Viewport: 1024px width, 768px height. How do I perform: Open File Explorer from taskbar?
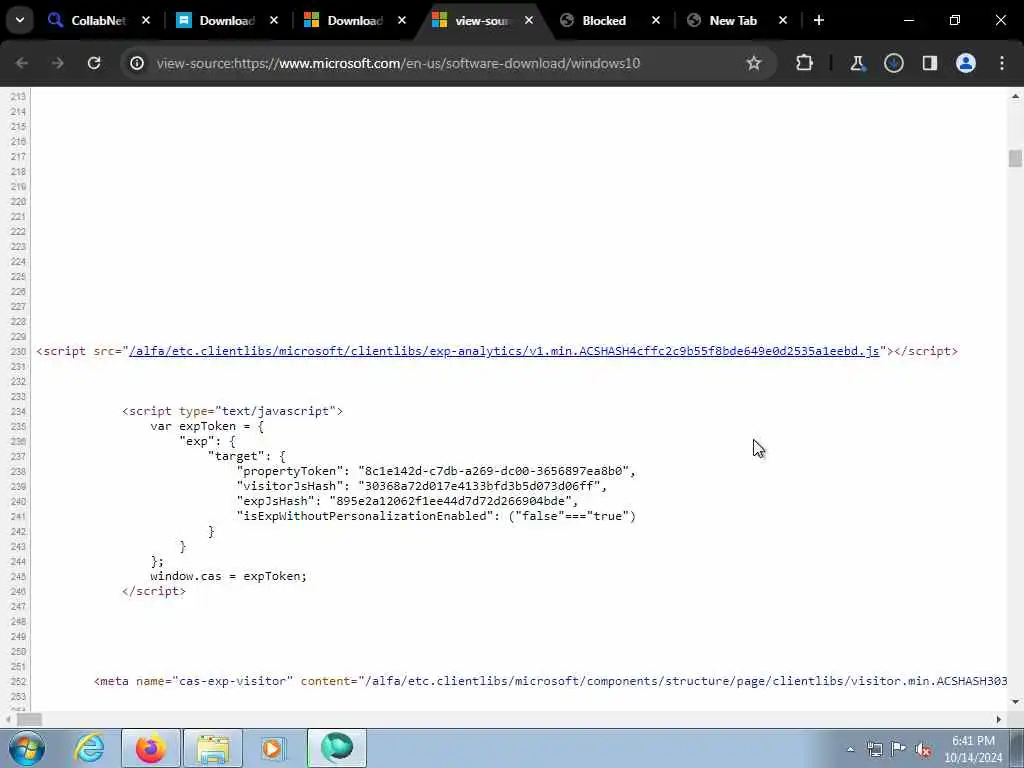tap(213, 748)
